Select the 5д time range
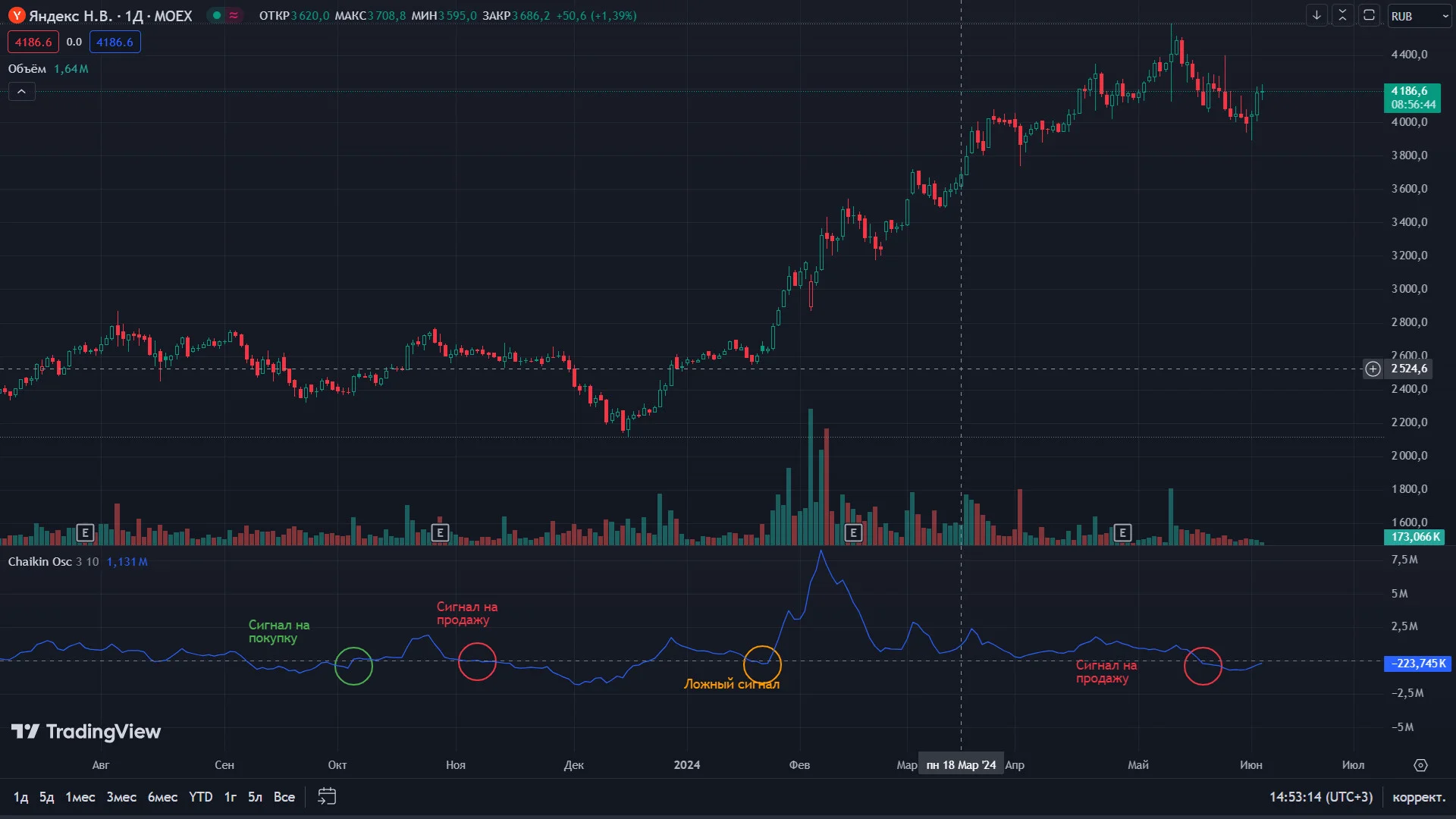1456x819 pixels. coord(46,797)
